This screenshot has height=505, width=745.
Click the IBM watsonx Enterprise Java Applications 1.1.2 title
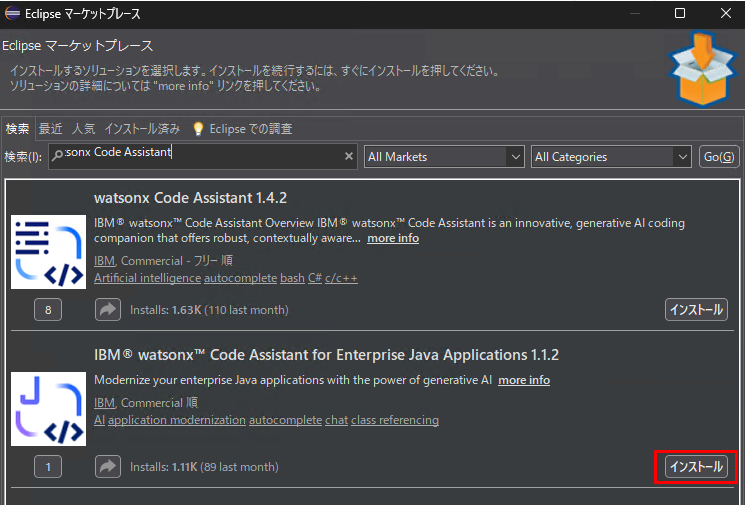[x=326, y=355]
